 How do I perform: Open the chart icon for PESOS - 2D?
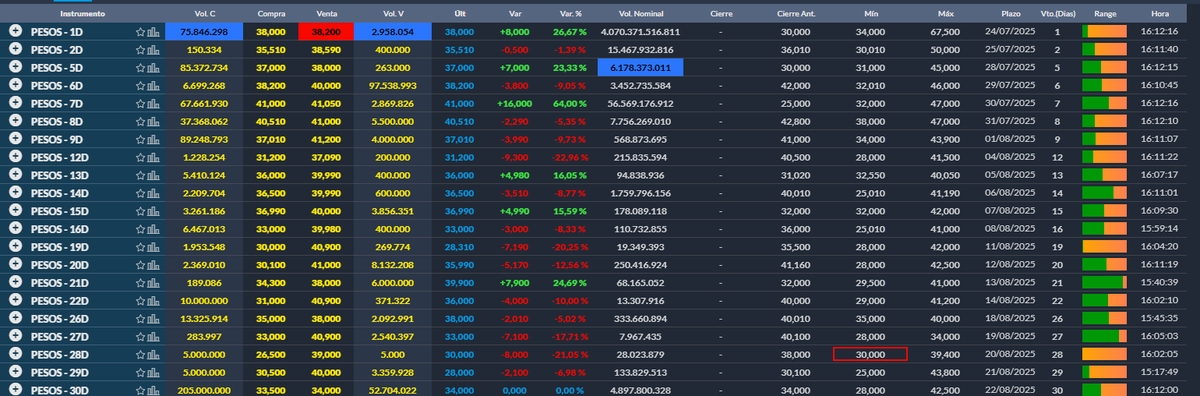(154, 49)
